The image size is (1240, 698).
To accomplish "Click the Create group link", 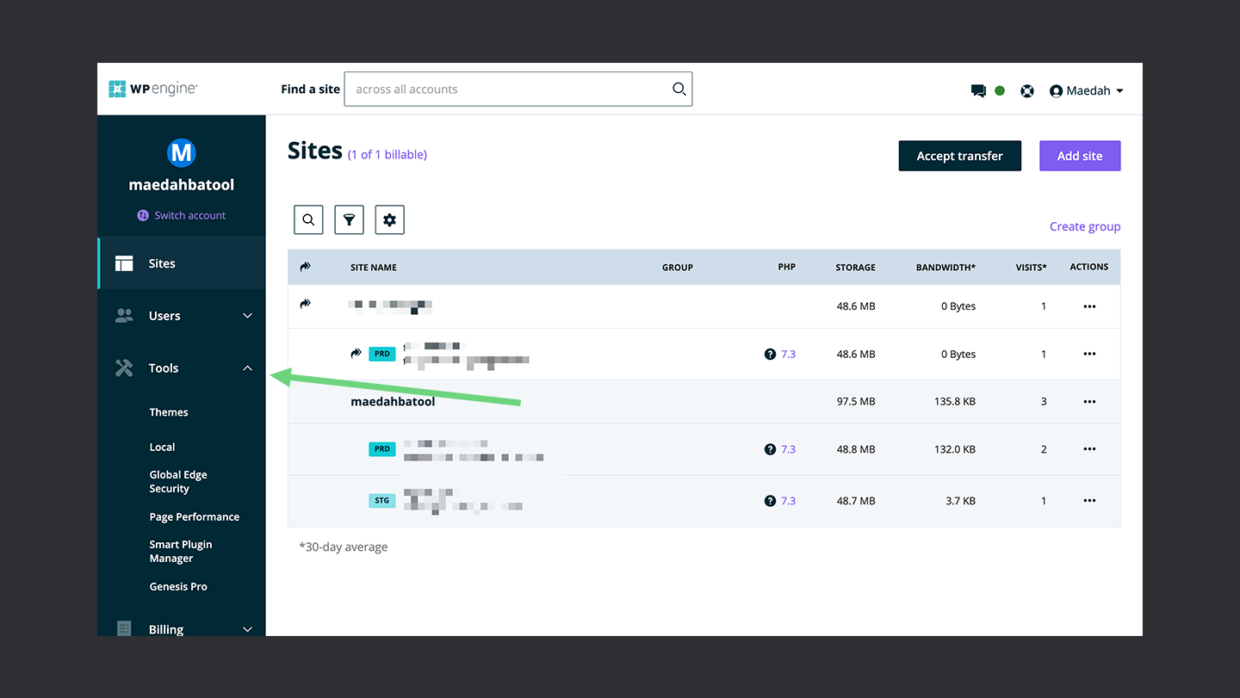I will pos(1085,226).
